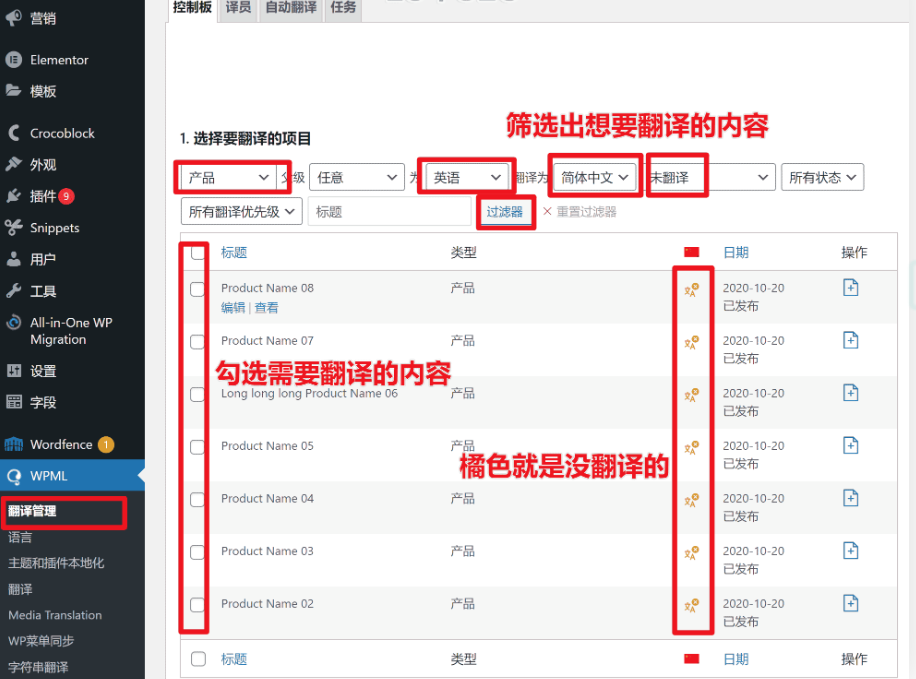The height and width of the screenshot is (679, 916).
Task: Click add-note document icon for Product Name 06
Action: coord(851,393)
